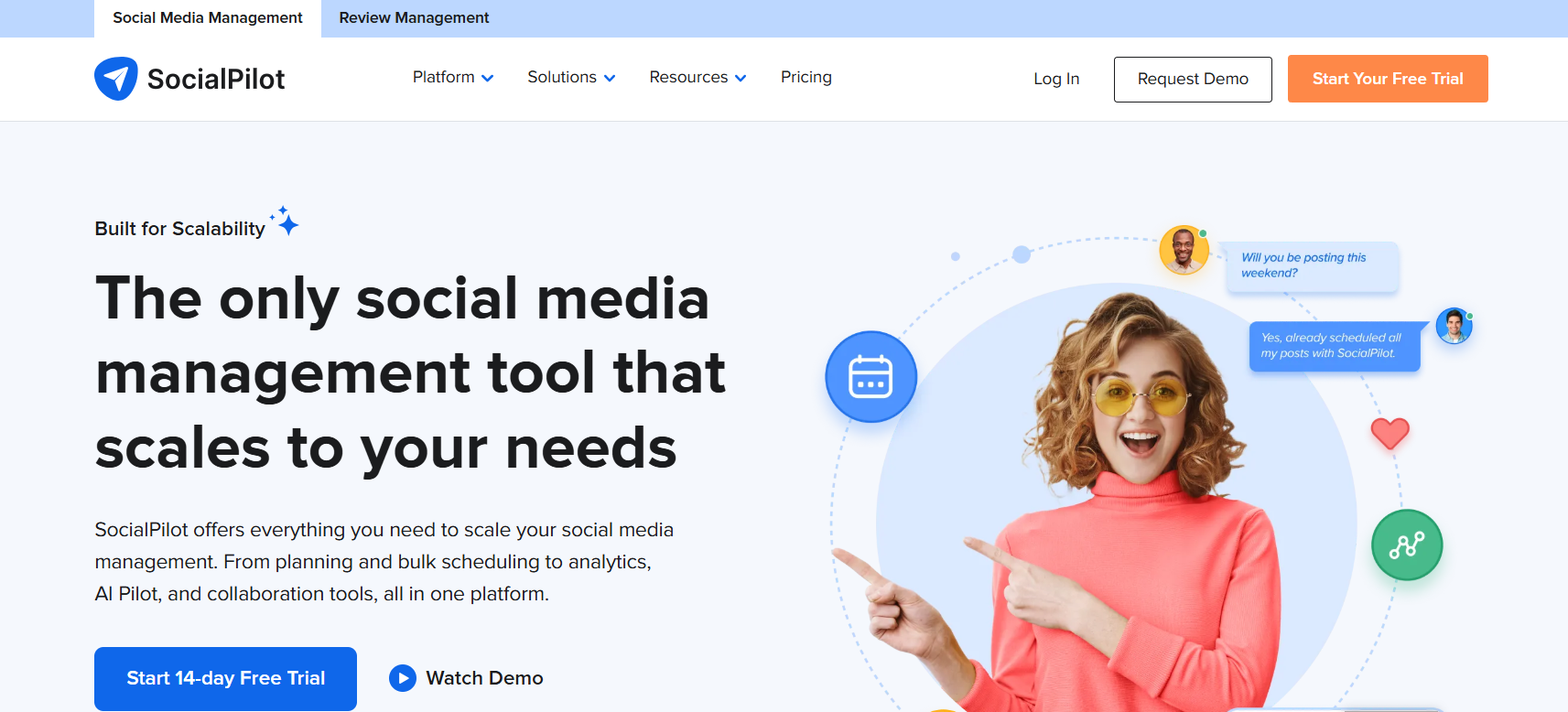This screenshot has height=712, width=1568.
Task: Click the blue calendar scheduling icon
Action: tap(871, 377)
